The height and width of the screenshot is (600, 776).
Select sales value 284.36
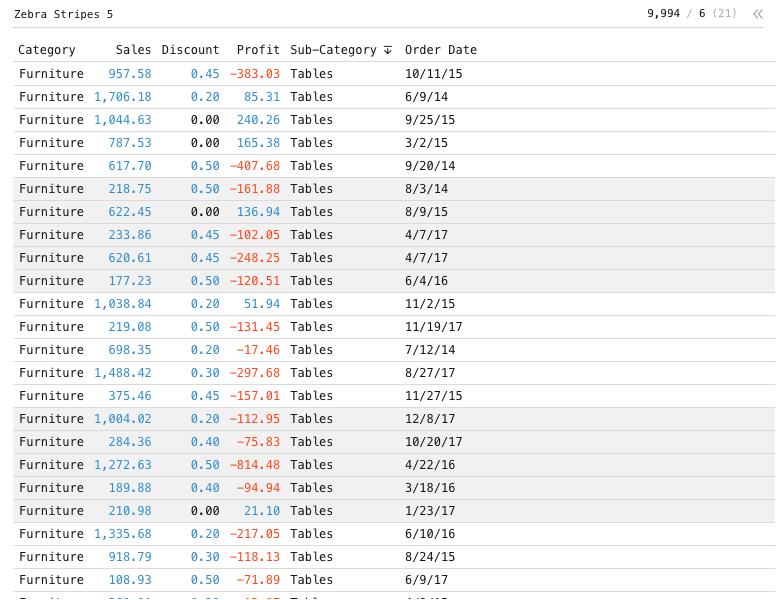[130, 442]
